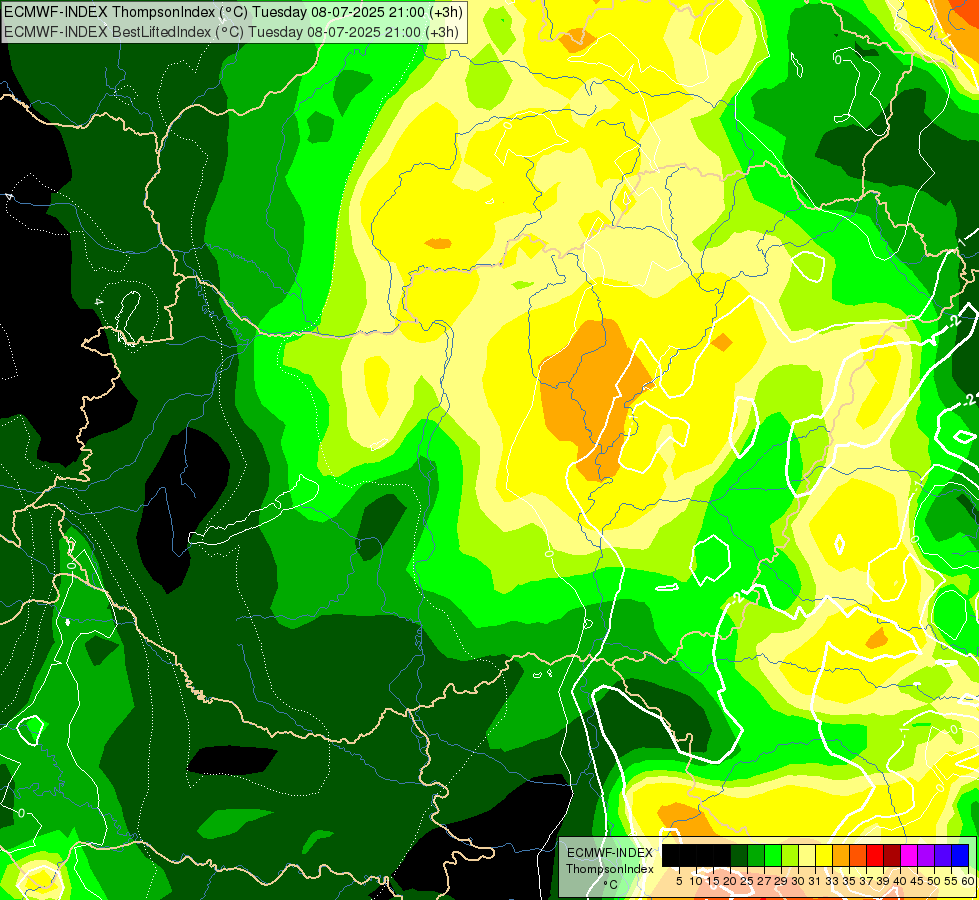Pick the magenta 40–45 legend swatch
This screenshot has width=979, height=900.
[909, 856]
